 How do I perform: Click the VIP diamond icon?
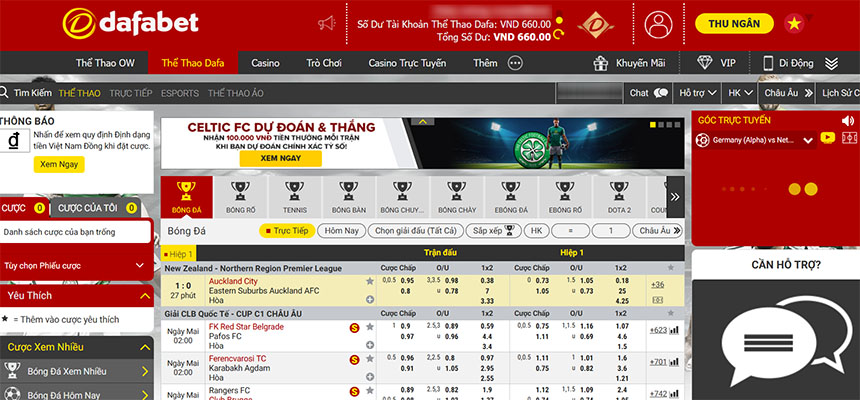[x=705, y=62]
